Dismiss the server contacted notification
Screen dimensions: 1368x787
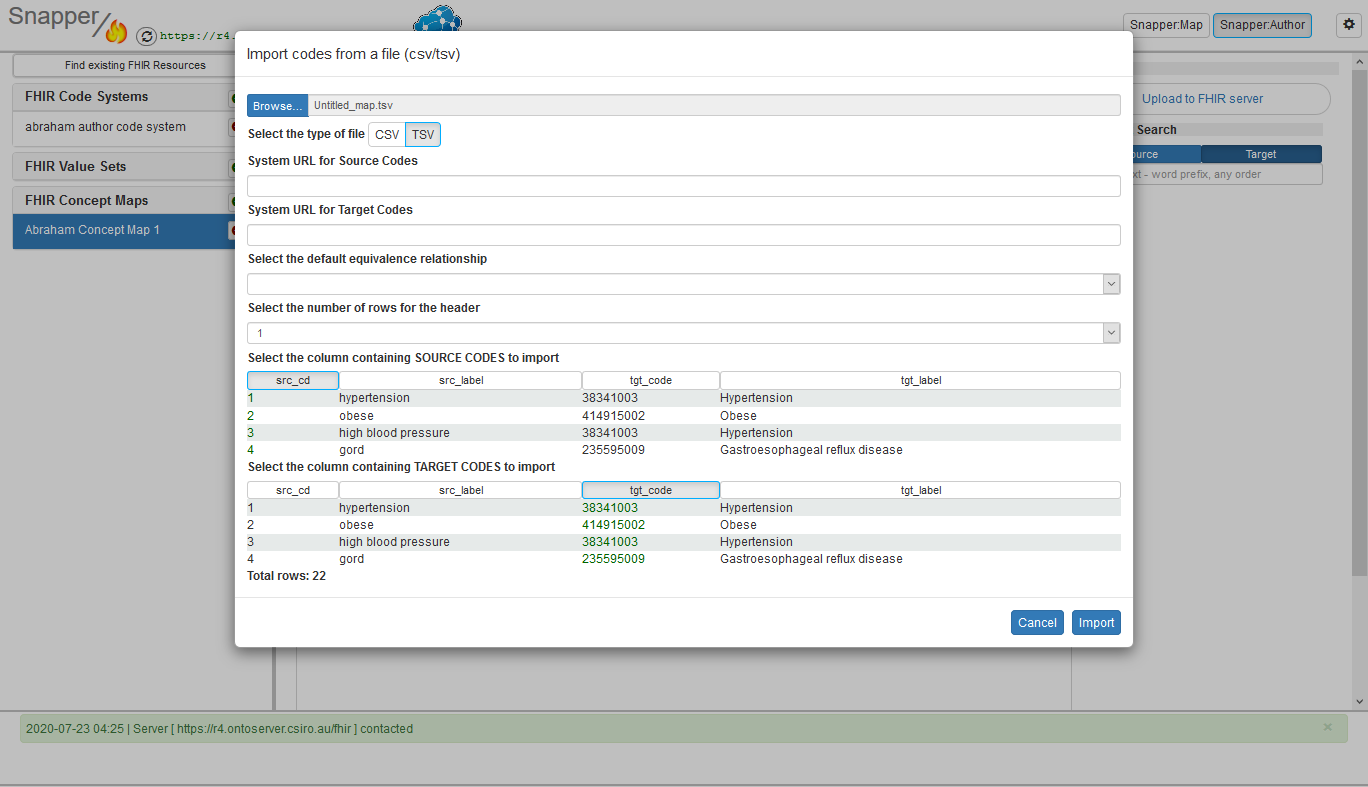[1328, 727]
